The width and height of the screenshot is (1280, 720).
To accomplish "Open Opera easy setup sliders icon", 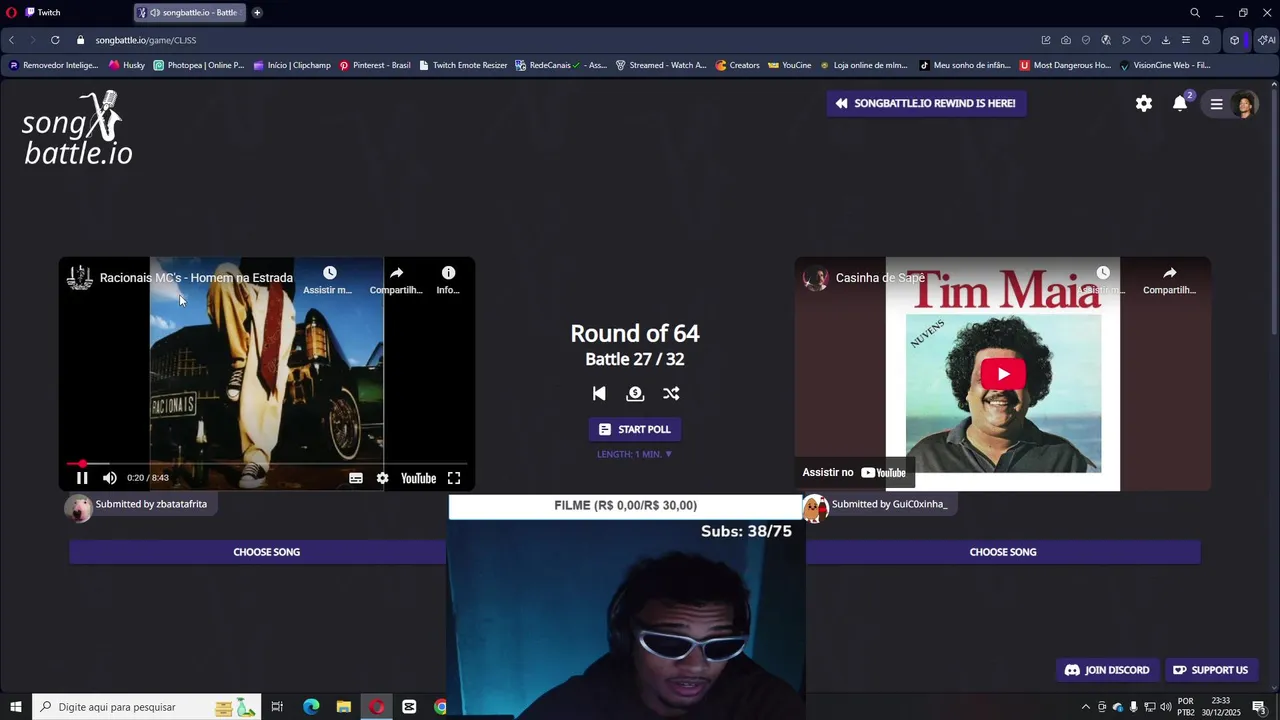I will coord(1186,40).
